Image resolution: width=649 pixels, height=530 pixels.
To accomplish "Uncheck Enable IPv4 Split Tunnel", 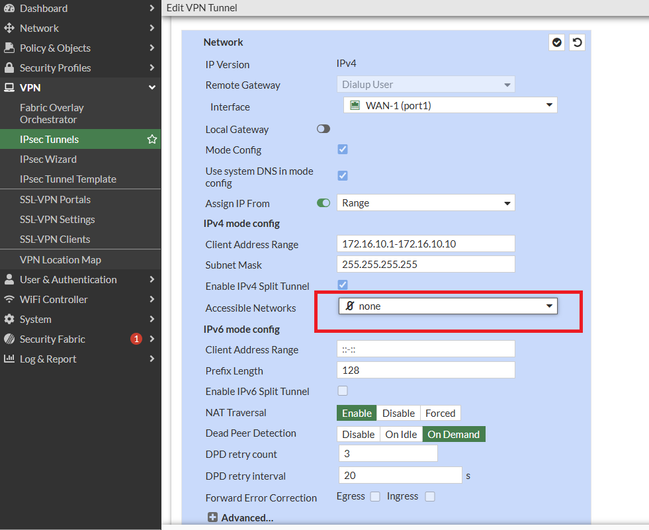I will pos(343,285).
